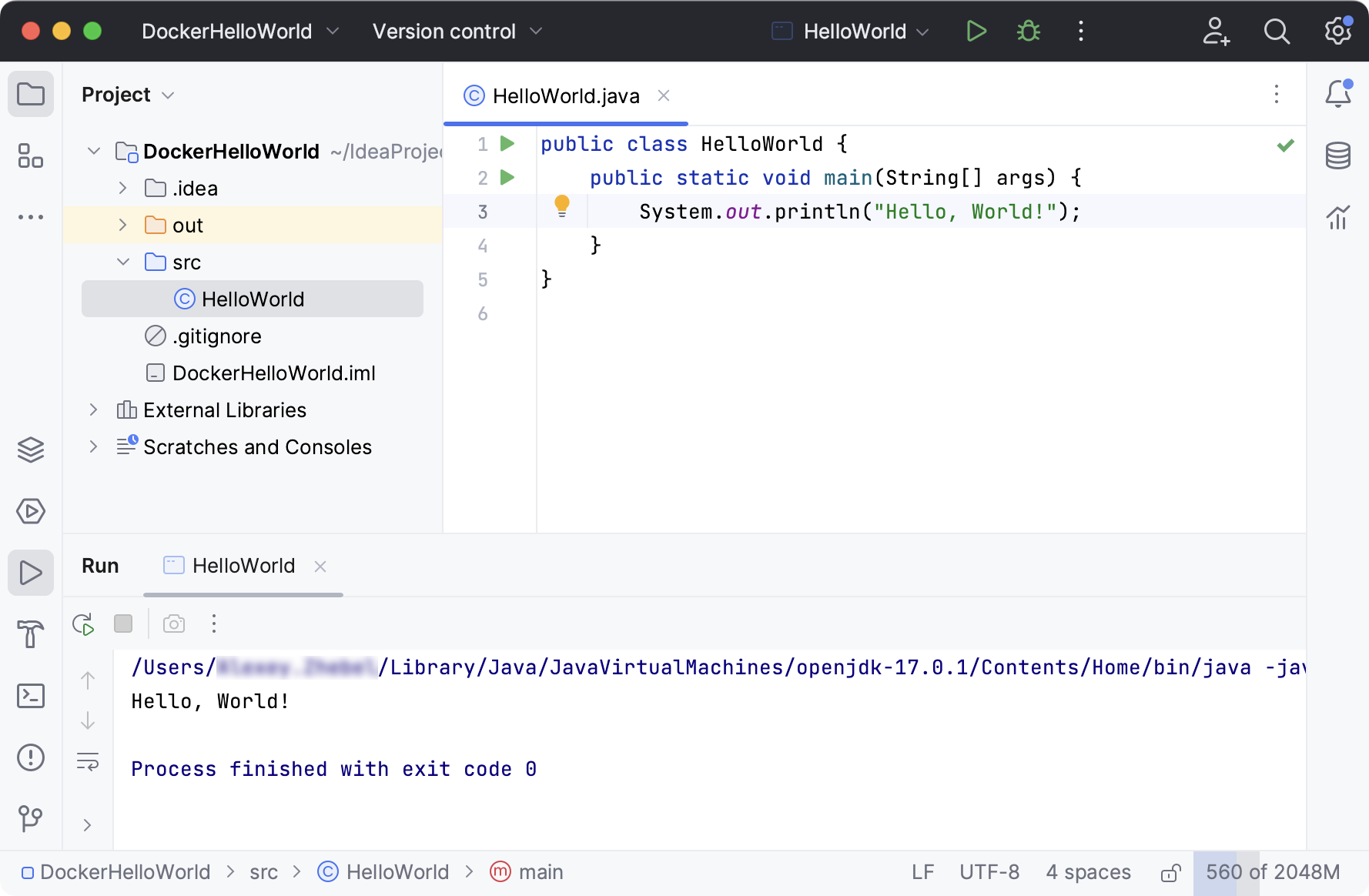This screenshot has height=896, width=1369.
Task: Open the Problems tool window
Action: pyautogui.click(x=31, y=757)
